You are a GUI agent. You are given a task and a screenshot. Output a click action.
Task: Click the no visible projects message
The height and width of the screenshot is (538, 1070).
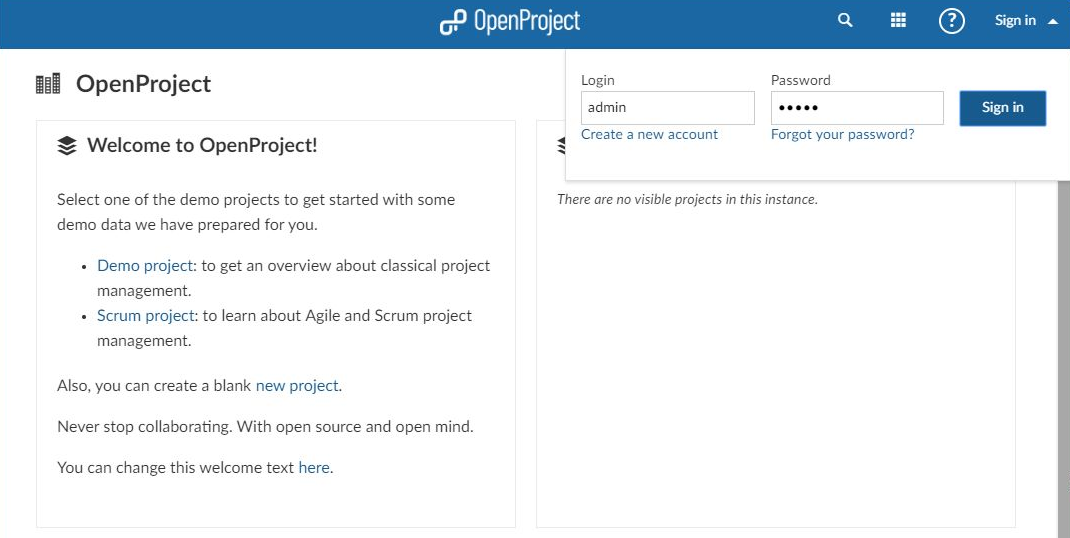(687, 200)
